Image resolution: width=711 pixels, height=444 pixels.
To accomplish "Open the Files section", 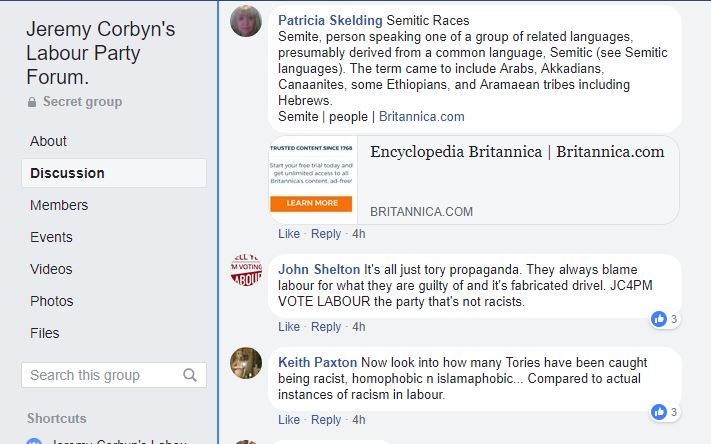I will click(44, 333).
